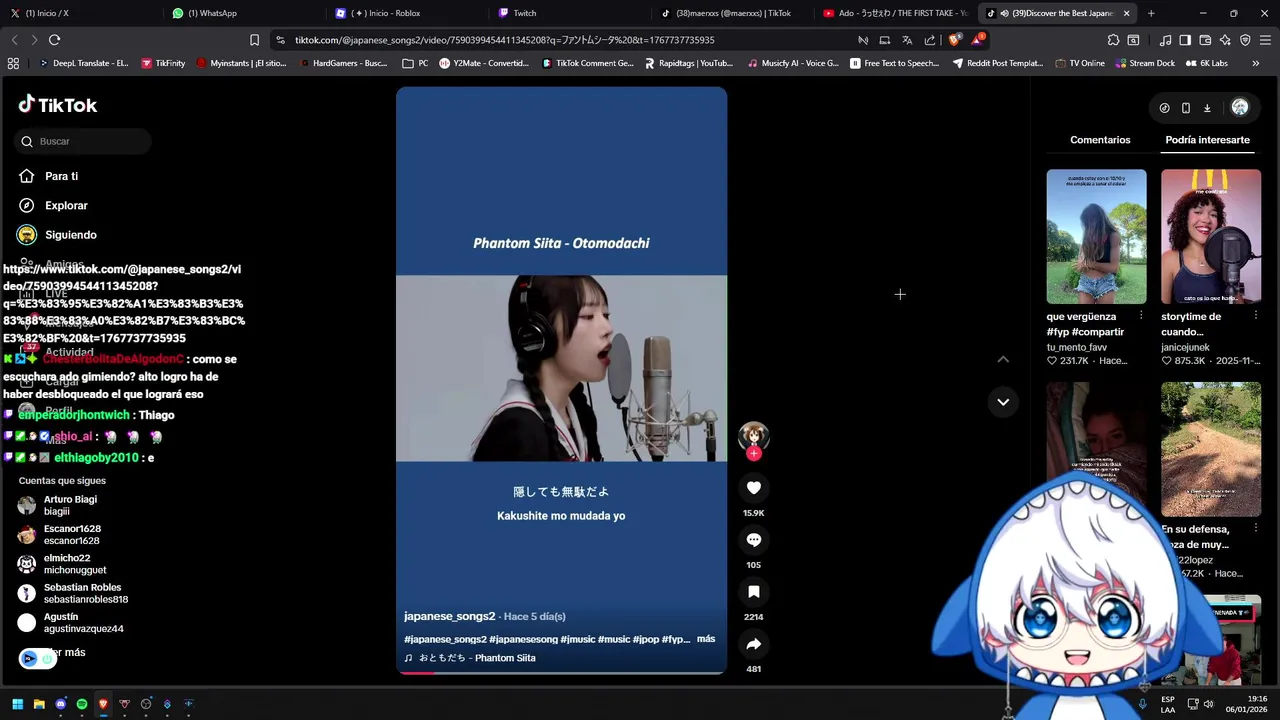Viewport: 1280px width, 720px height.
Task: Click the download arrow icon in TikTok header
Action: click(x=1207, y=108)
